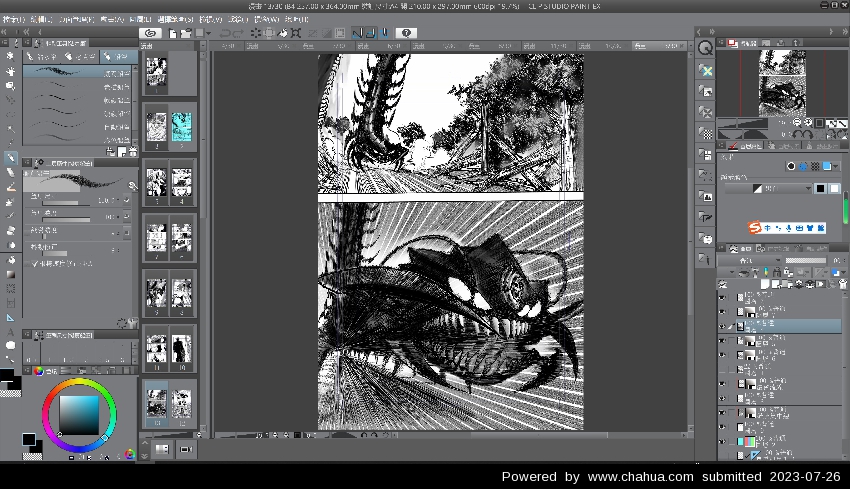Open the Edit menu in the menu bar
Screen dimensions: 850x489
click(41, 19)
